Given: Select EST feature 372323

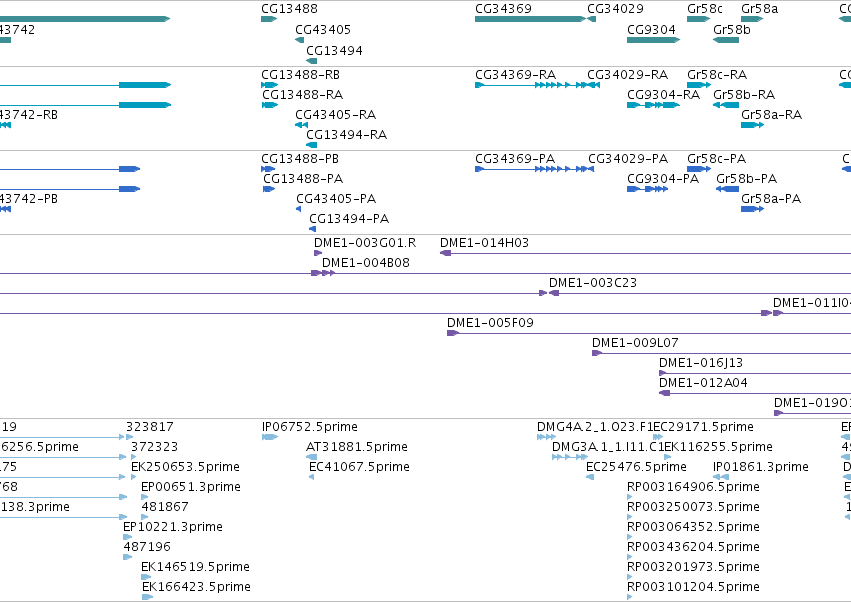Looking at the screenshot, I should coord(155,447).
